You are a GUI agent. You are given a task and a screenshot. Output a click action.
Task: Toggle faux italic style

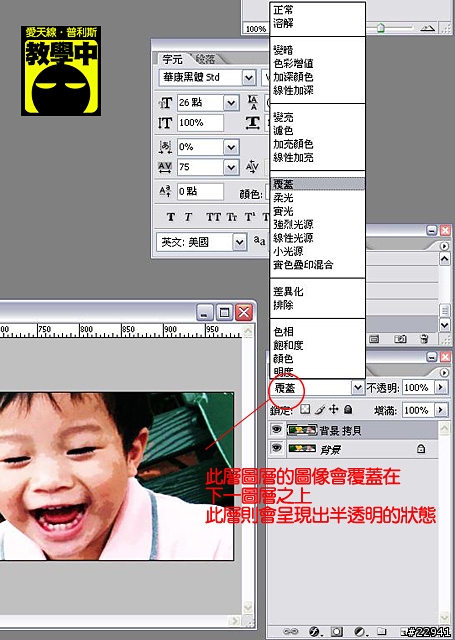pos(188,217)
